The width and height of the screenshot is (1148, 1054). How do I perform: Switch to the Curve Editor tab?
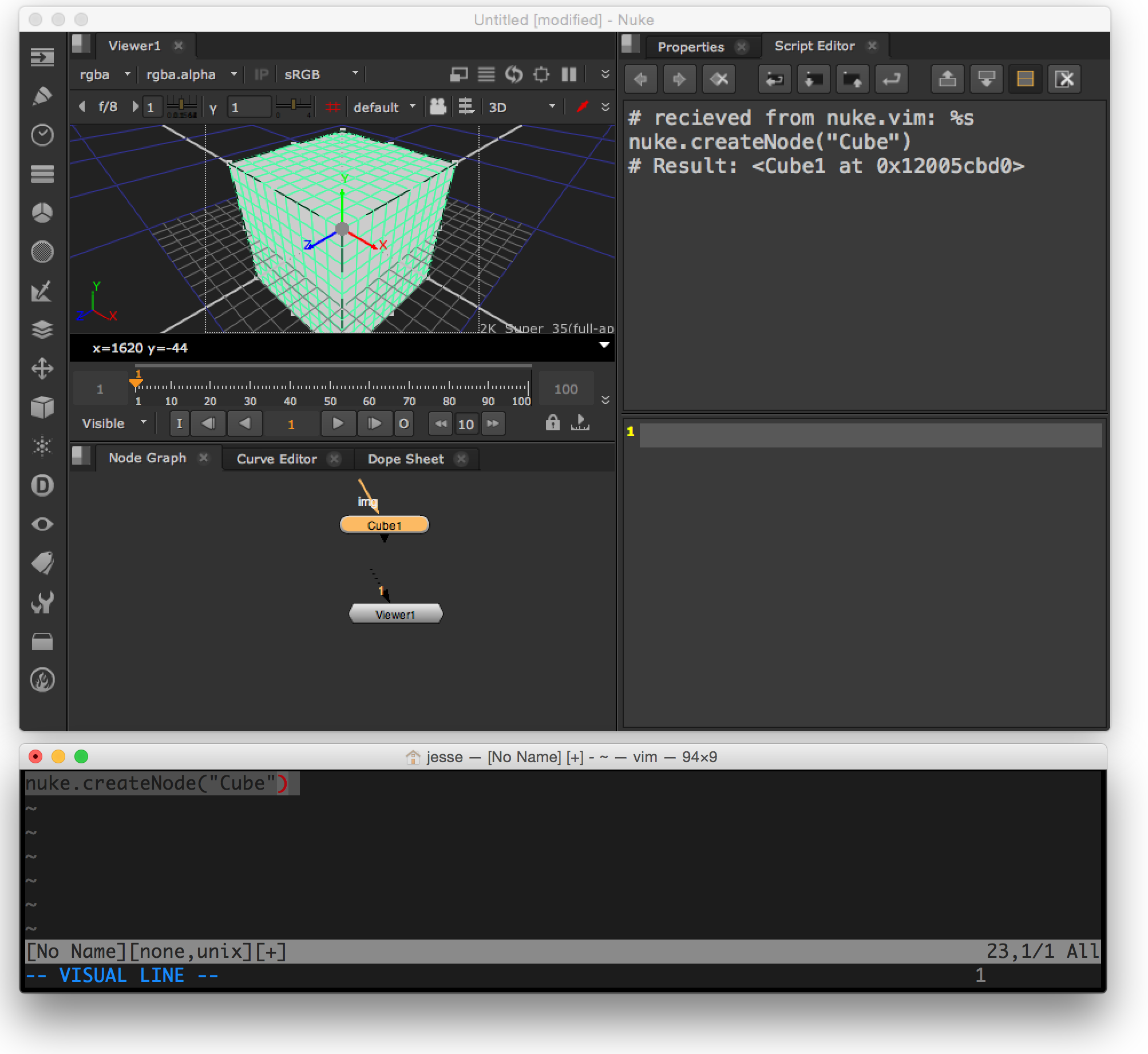click(276, 459)
